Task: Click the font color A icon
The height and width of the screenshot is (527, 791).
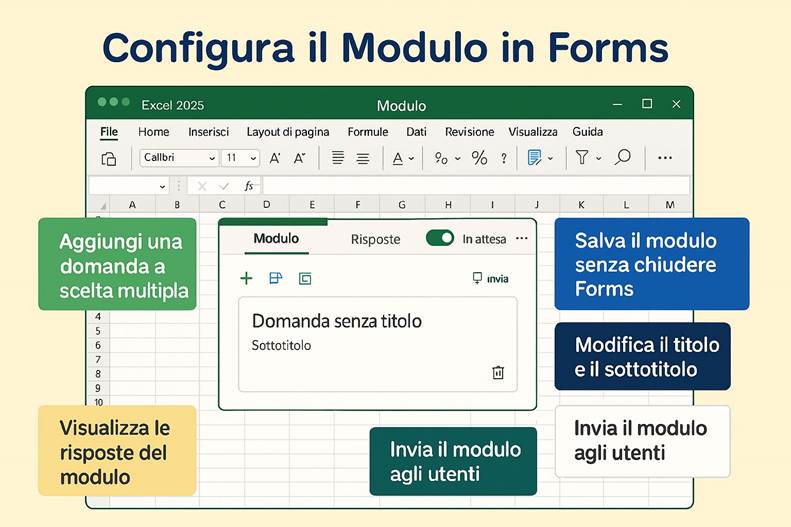Action: pos(398,159)
